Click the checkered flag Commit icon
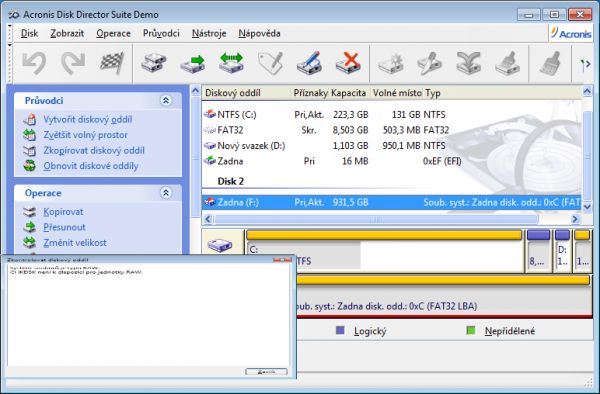 tap(112, 63)
